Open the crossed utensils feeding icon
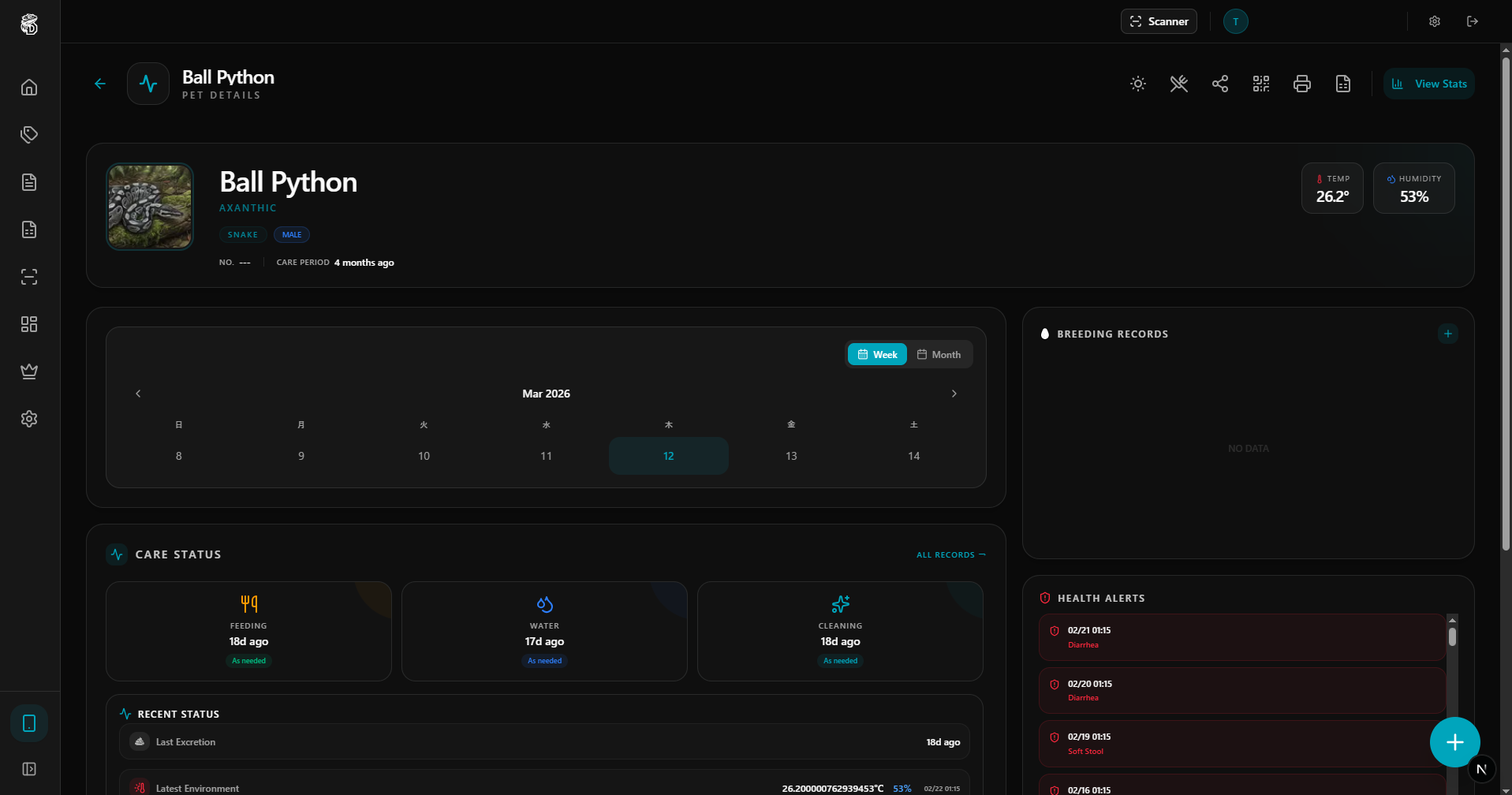1512x795 pixels. (1178, 84)
